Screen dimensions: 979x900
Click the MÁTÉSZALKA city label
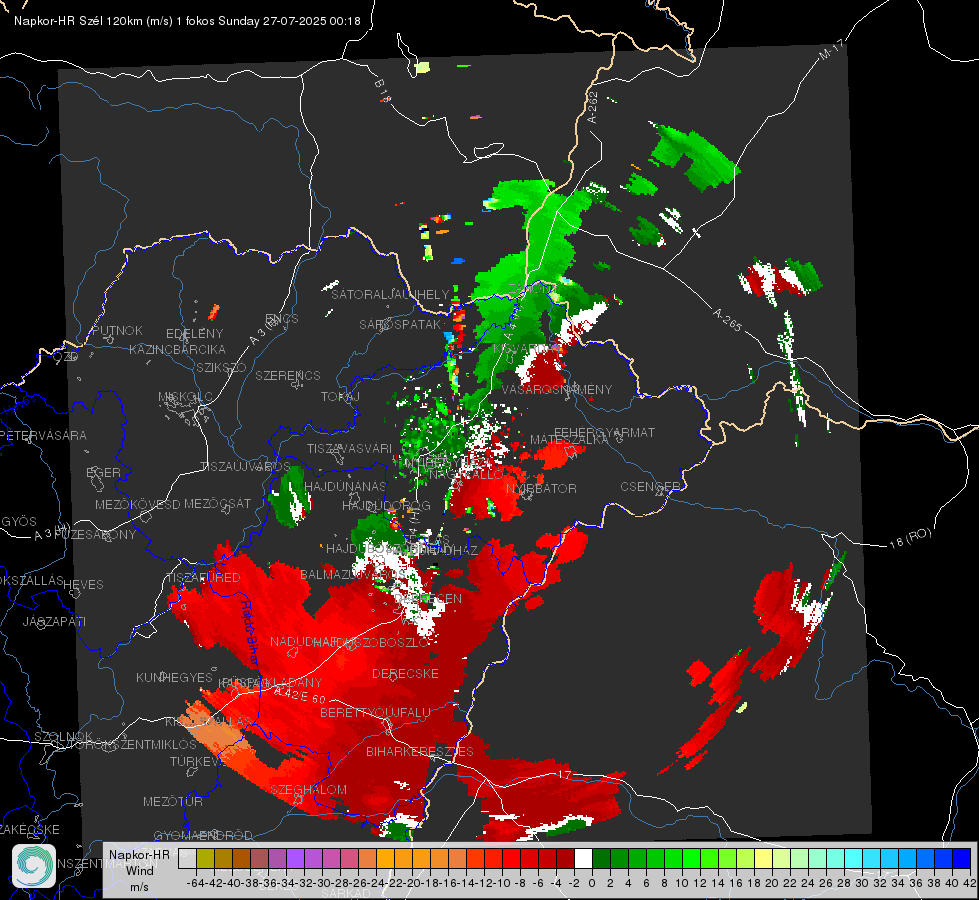pyautogui.click(x=569, y=440)
